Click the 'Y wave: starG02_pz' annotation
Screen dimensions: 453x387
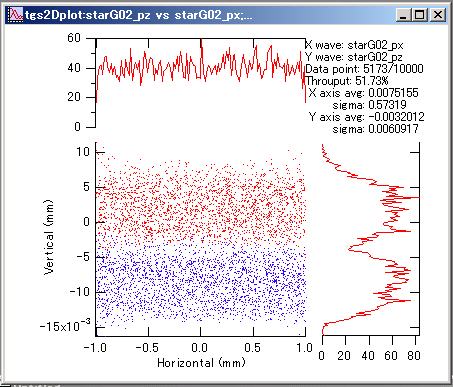pyautogui.click(x=354, y=57)
